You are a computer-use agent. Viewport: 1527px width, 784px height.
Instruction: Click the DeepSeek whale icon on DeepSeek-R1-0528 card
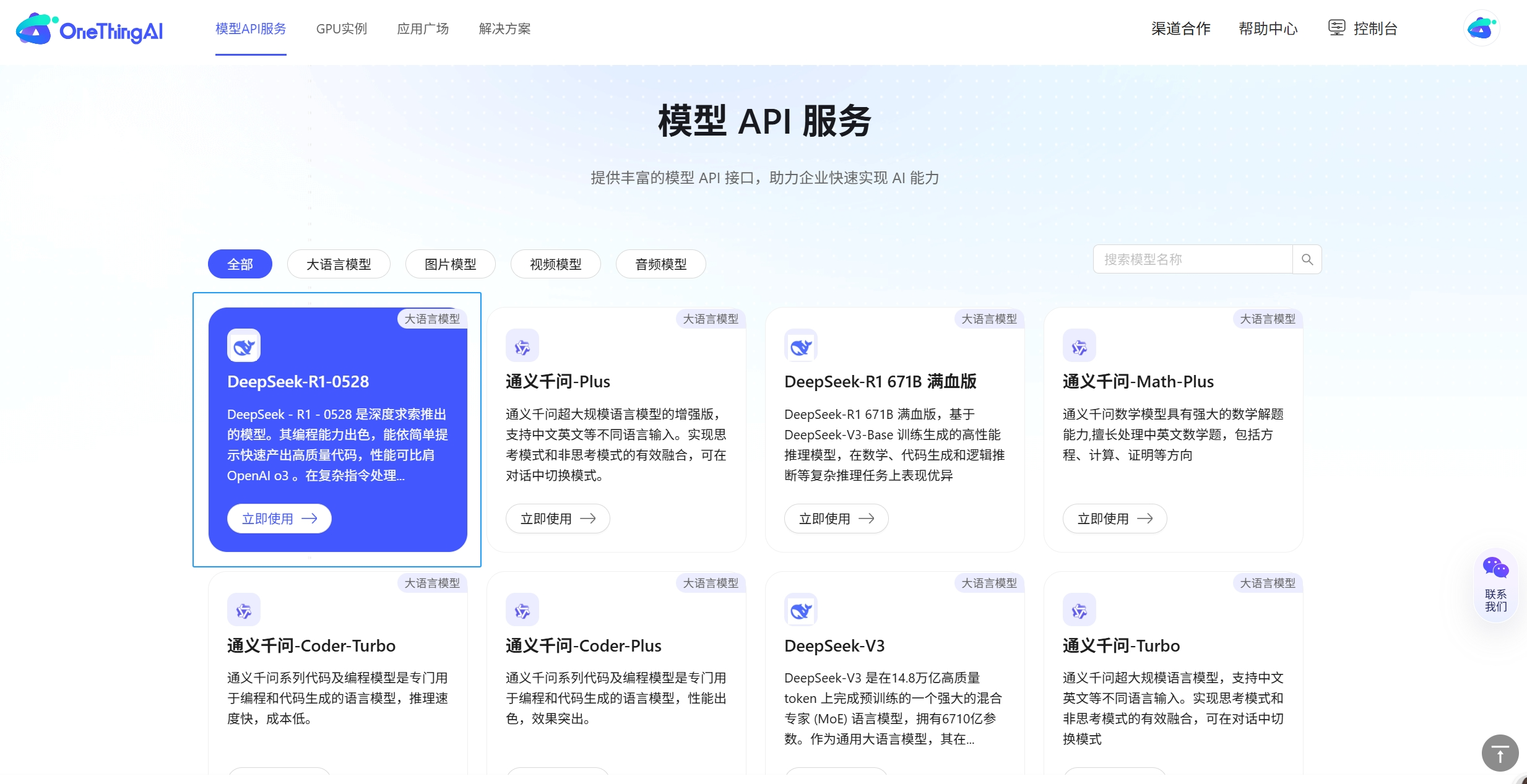(243, 345)
